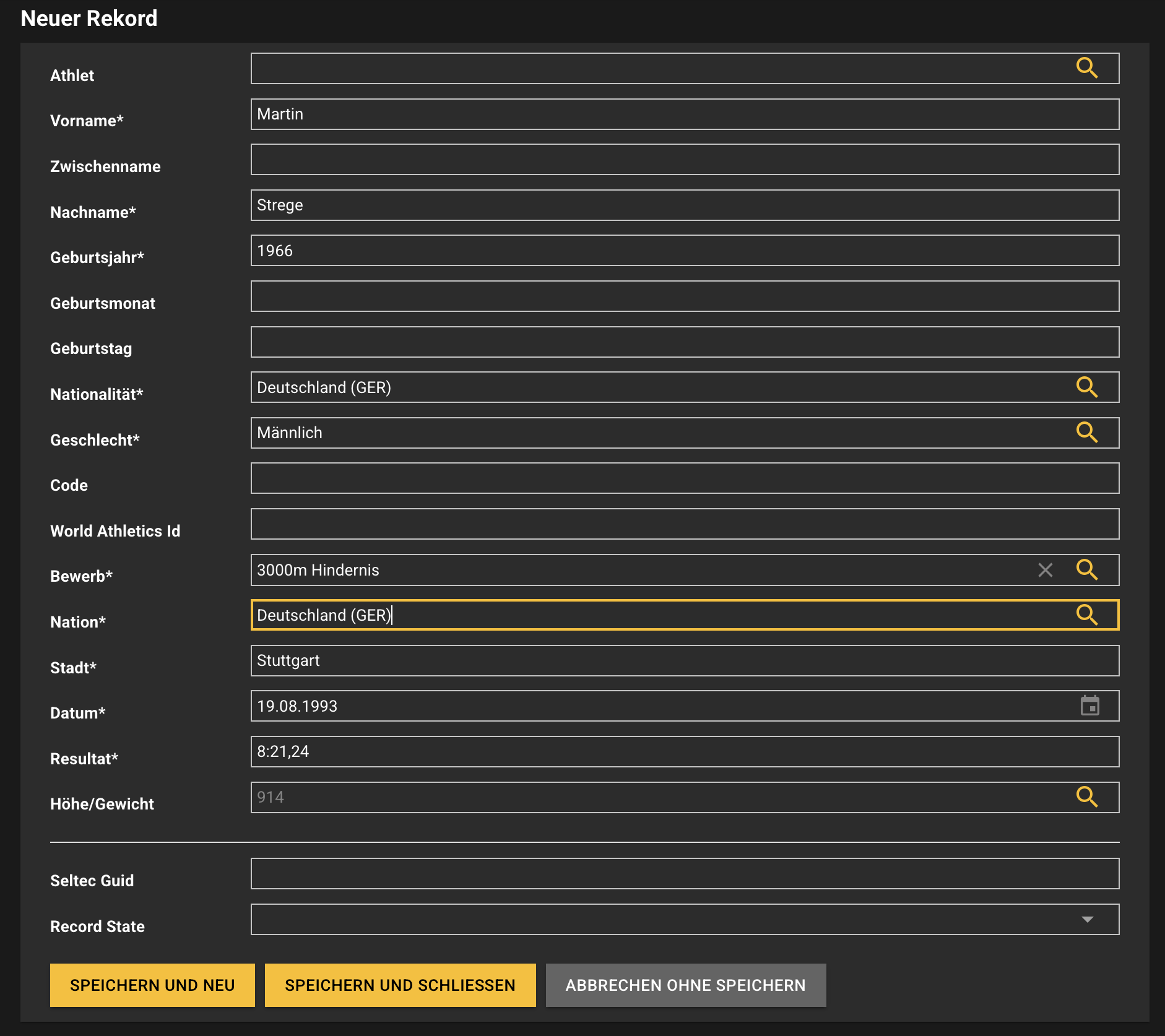Open nation lookup in Nation field
The width and height of the screenshot is (1165, 1036).
[x=1087, y=615]
